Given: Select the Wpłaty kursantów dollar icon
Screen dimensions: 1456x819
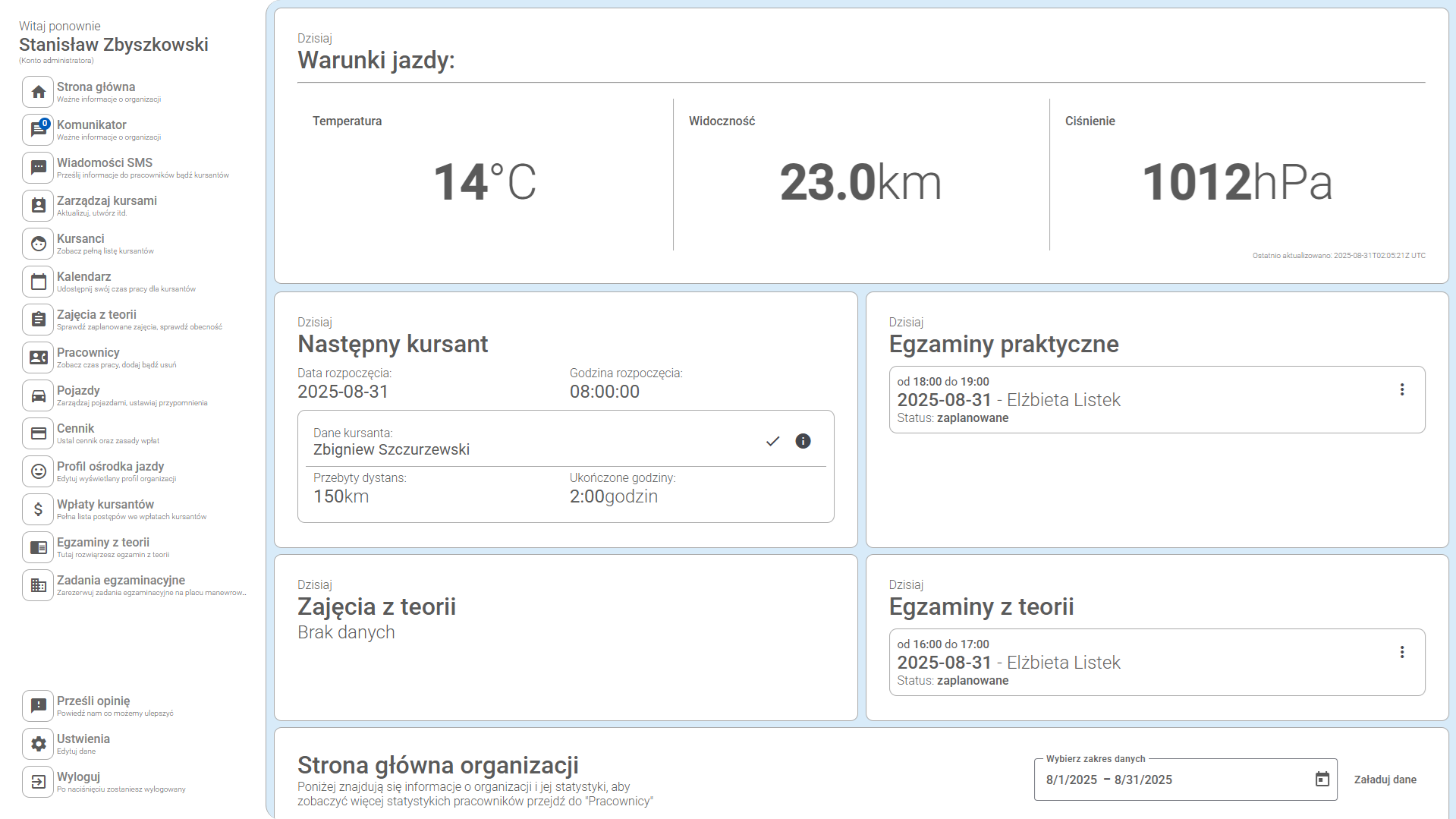Looking at the screenshot, I should point(38,509).
